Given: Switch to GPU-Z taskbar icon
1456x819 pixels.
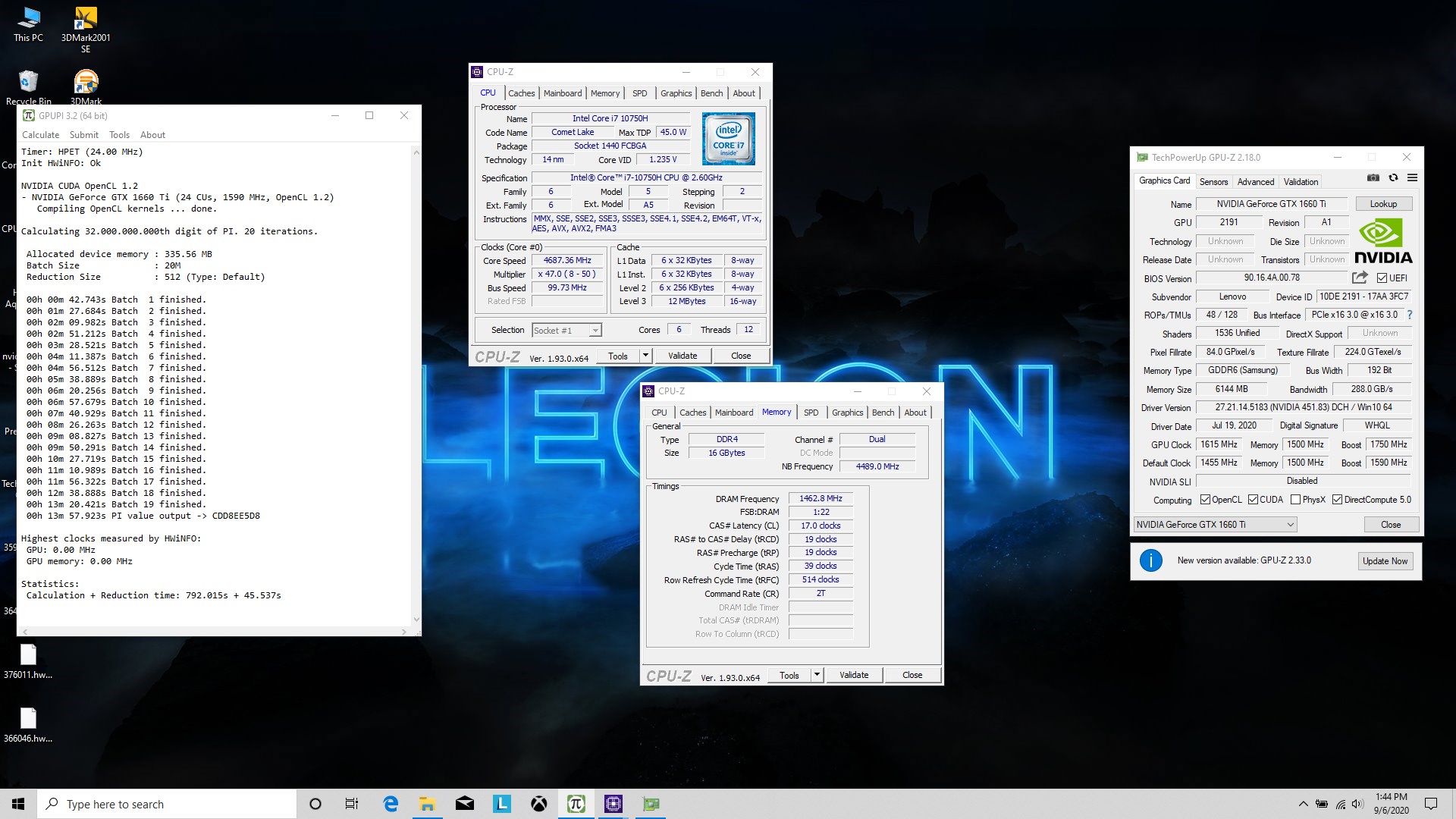Looking at the screenshot, I should (651, 804).
